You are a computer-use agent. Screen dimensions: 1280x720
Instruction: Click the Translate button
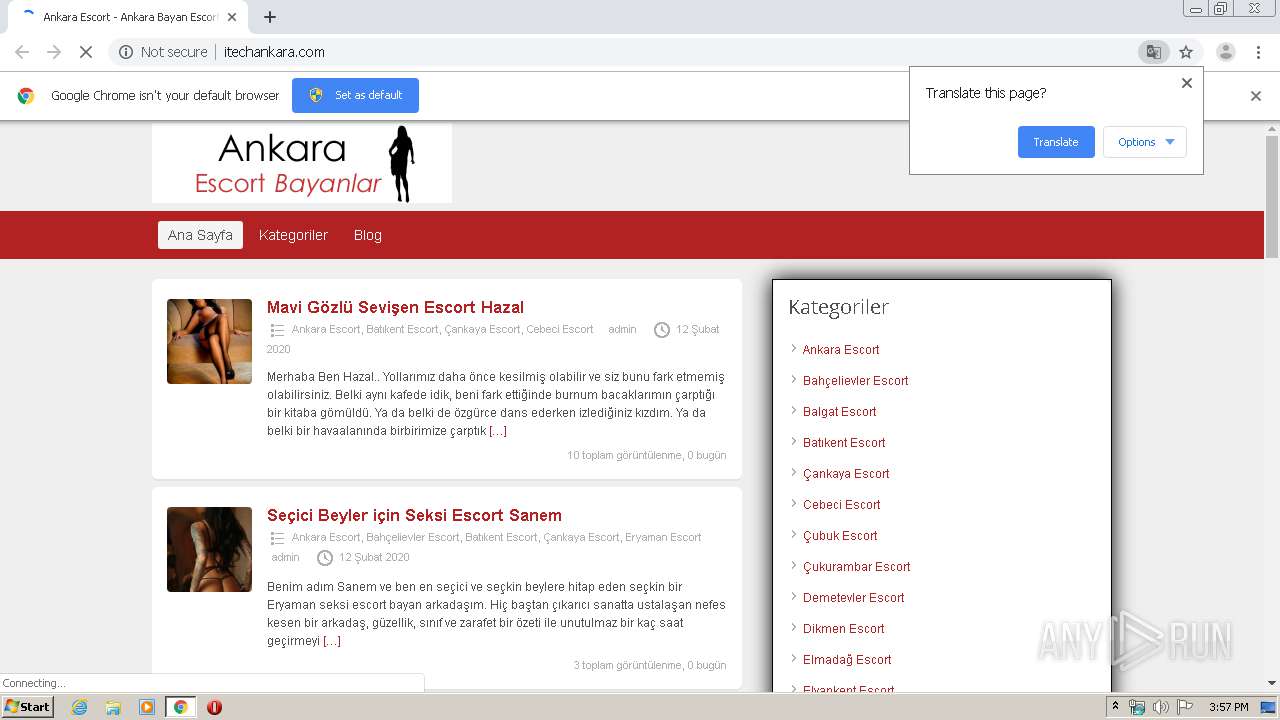tap(1056, 142)
